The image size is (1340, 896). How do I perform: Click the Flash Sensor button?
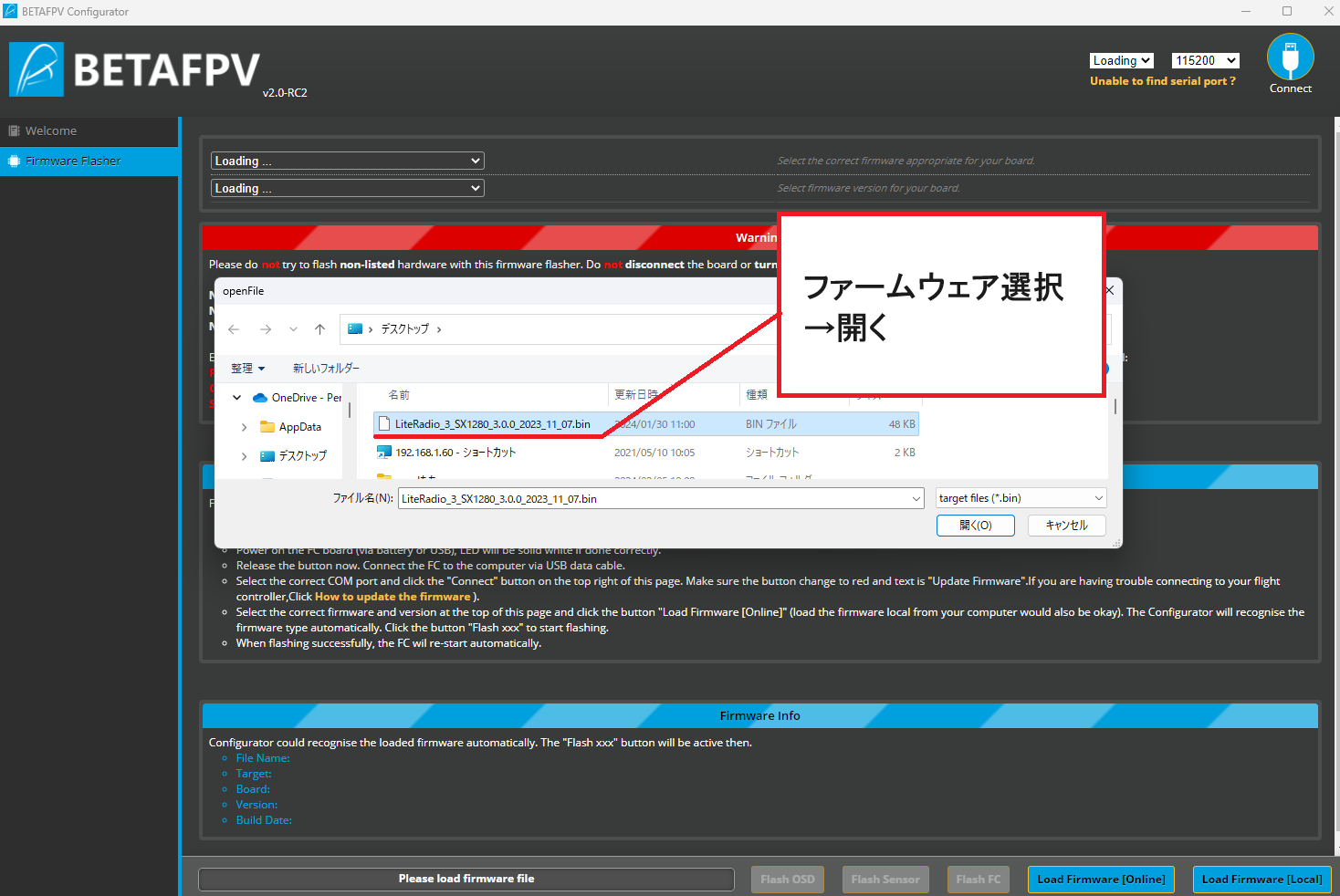pyautogui.click(x=885, y=880)
